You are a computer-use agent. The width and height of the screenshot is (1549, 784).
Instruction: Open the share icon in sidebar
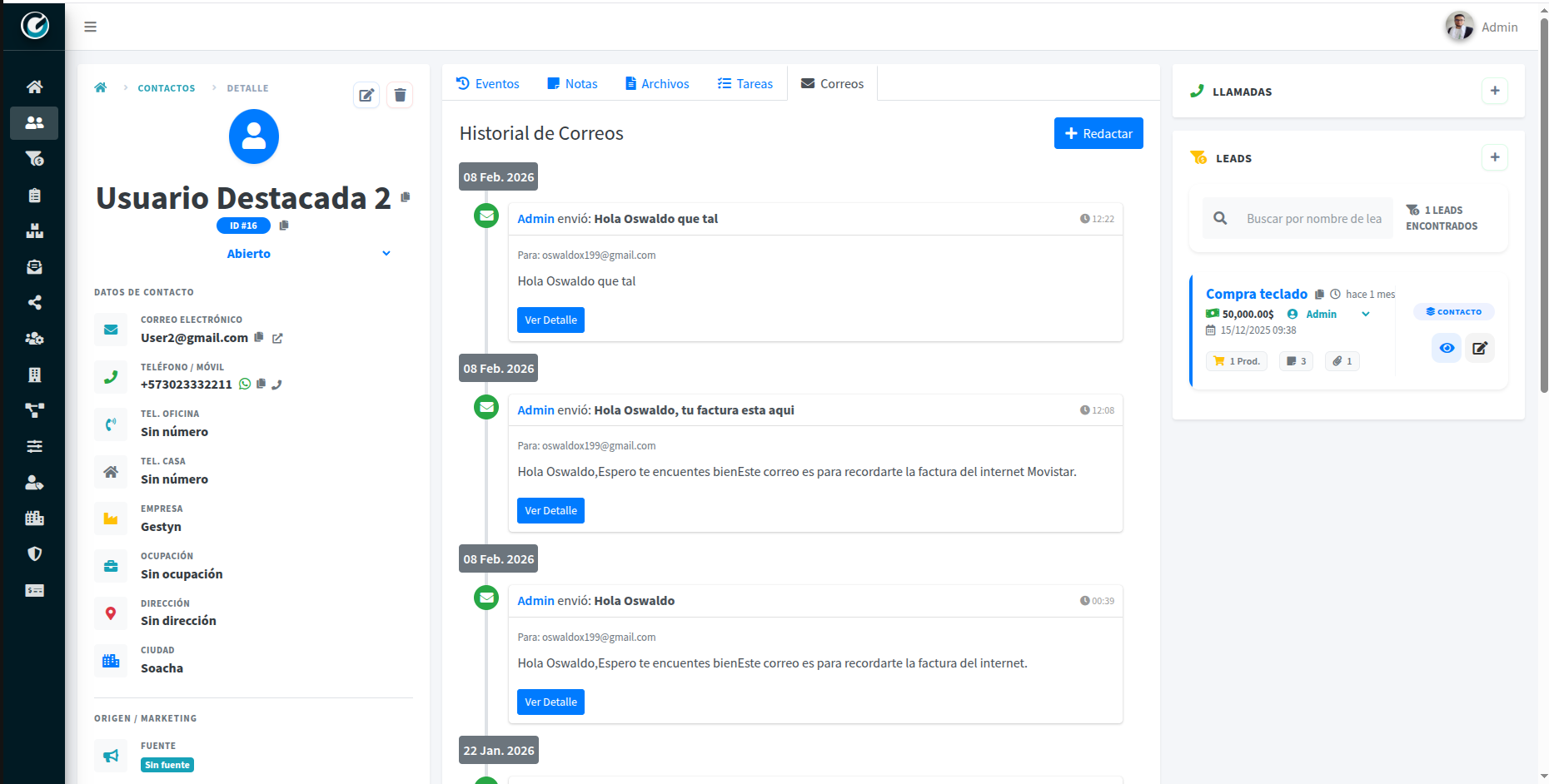[34, 302]
